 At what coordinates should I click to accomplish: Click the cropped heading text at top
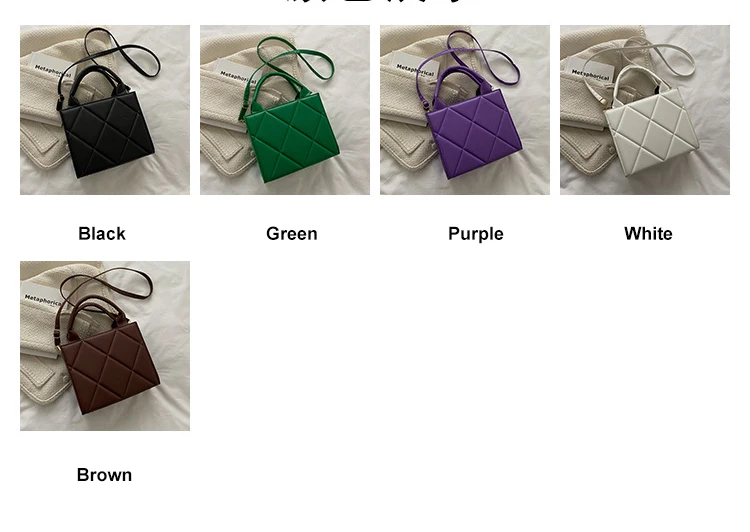pos(383,2)
